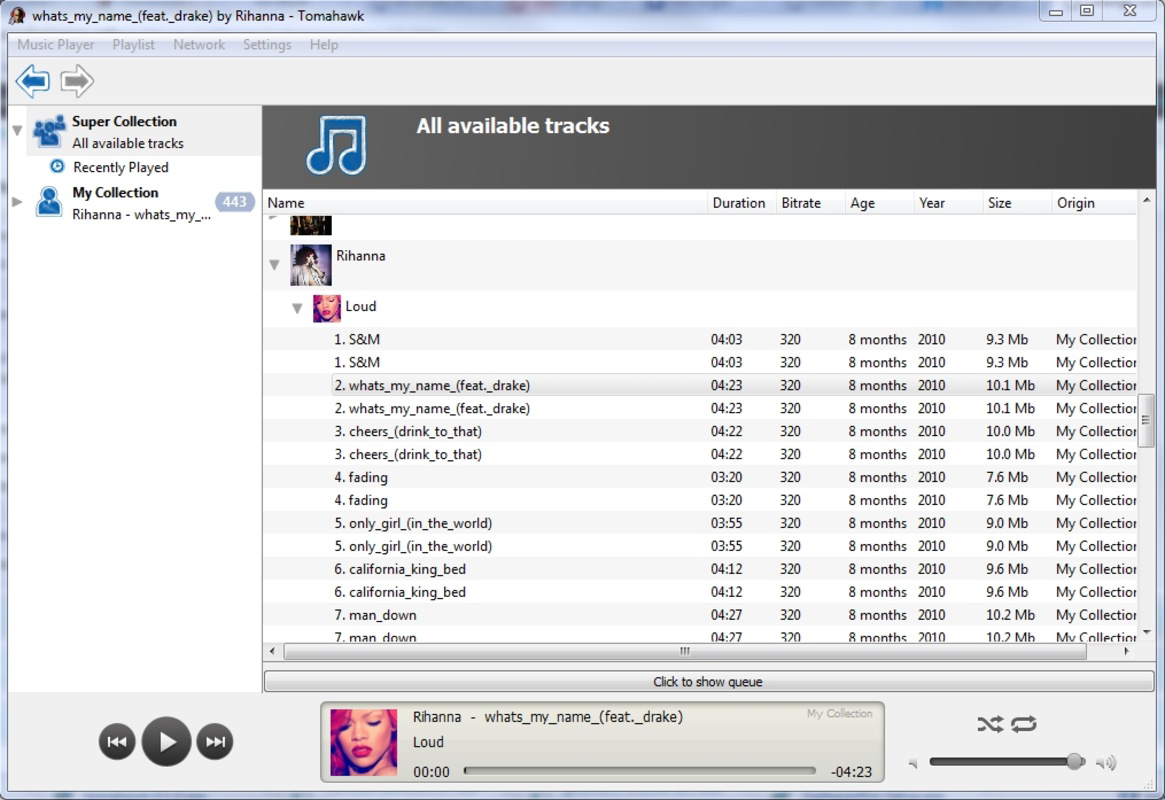1165x800 pixels.
Task: Click the Tomahawk window title icon
Action: coord(16,15)
